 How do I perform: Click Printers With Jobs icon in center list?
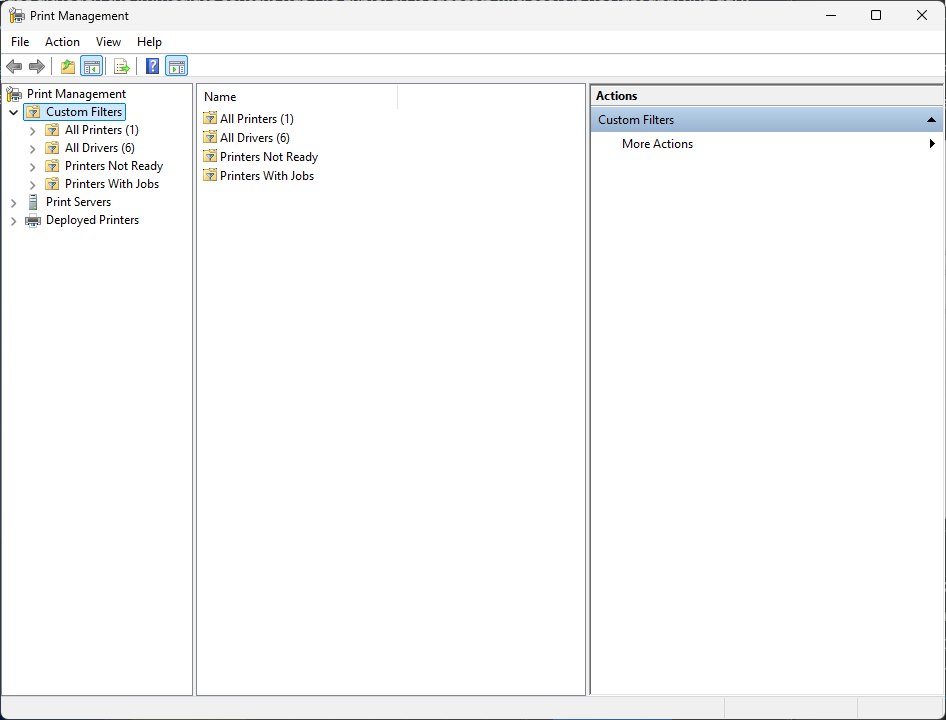[x=210, y=176]
